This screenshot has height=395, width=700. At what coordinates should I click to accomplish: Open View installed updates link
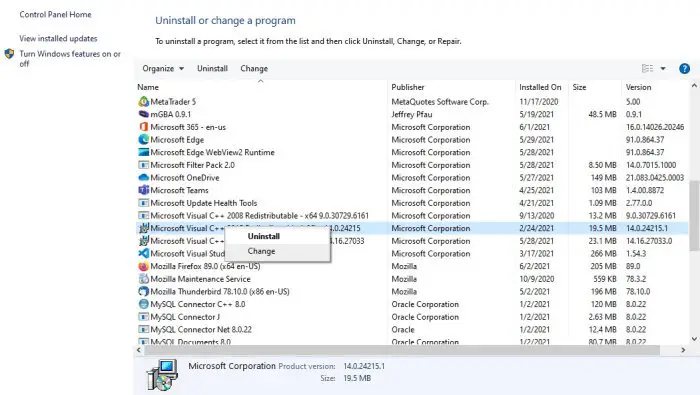pos(58,38)
